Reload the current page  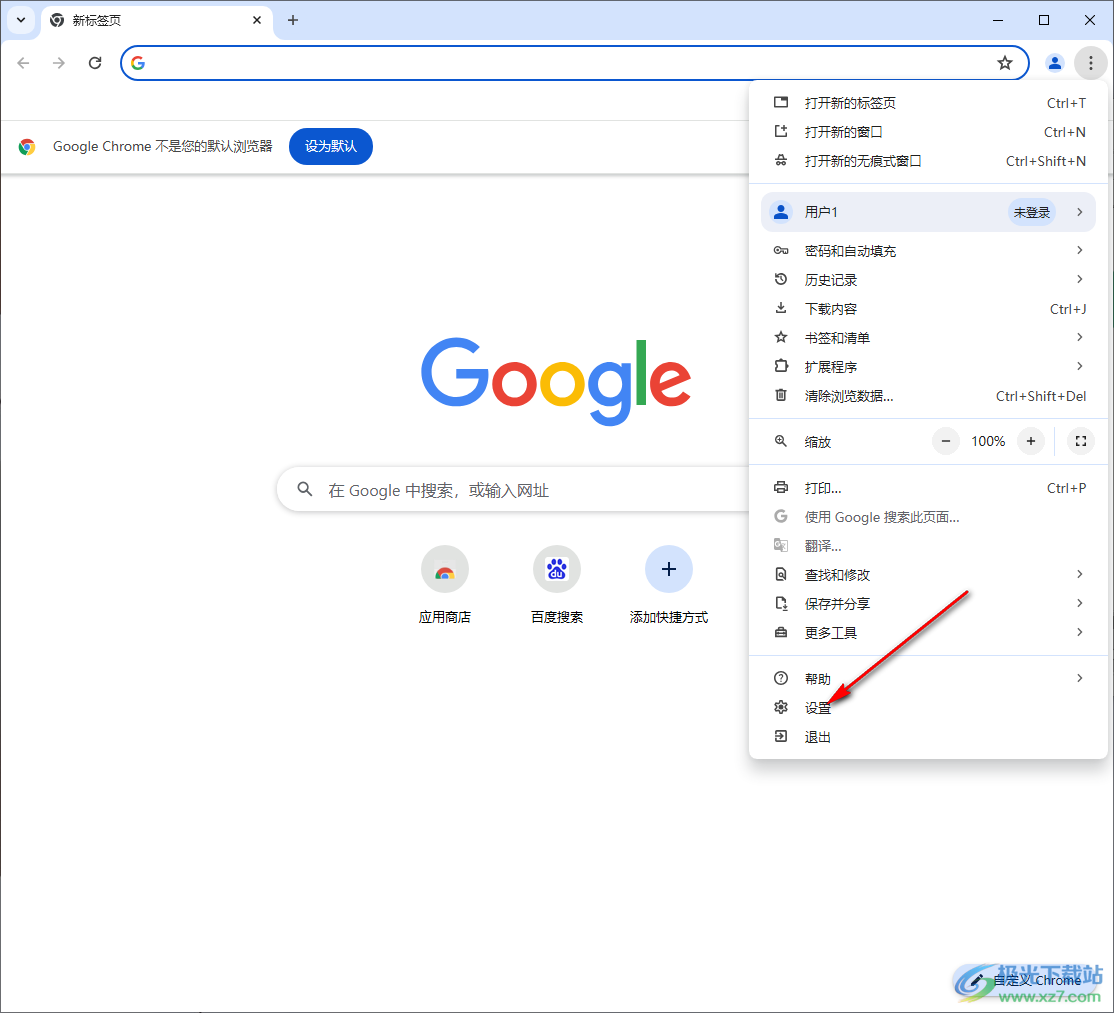pyautogui.click(x=95, y=63)
